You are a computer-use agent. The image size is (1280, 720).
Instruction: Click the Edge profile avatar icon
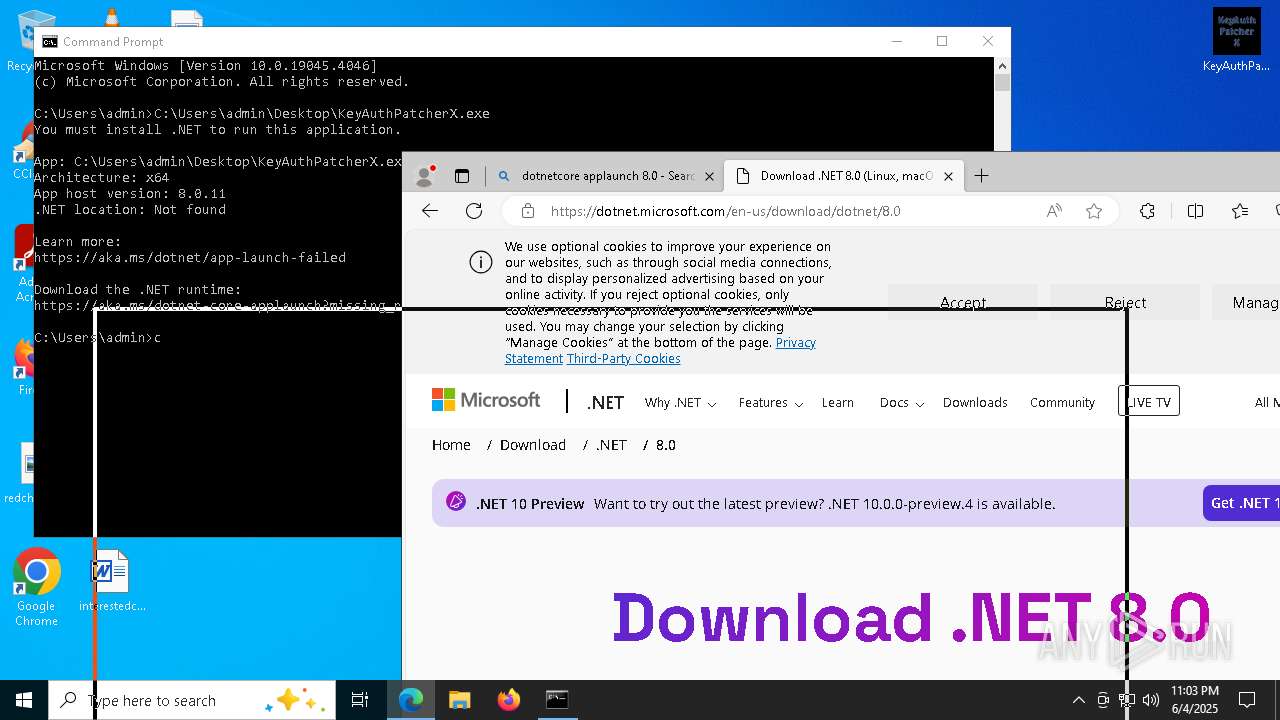(x=425, y=176)
